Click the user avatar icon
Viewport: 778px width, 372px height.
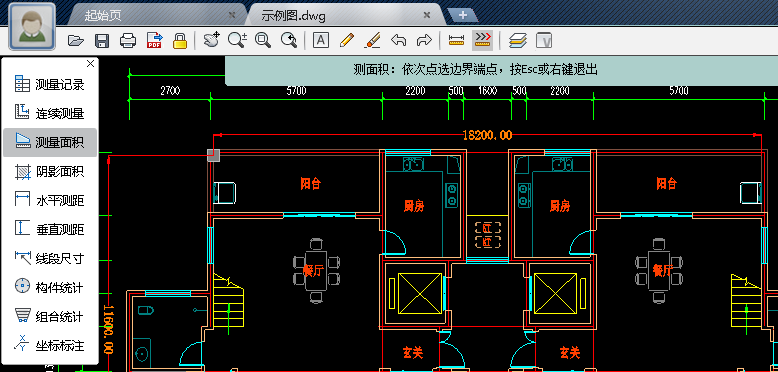(x=32, y=26)
